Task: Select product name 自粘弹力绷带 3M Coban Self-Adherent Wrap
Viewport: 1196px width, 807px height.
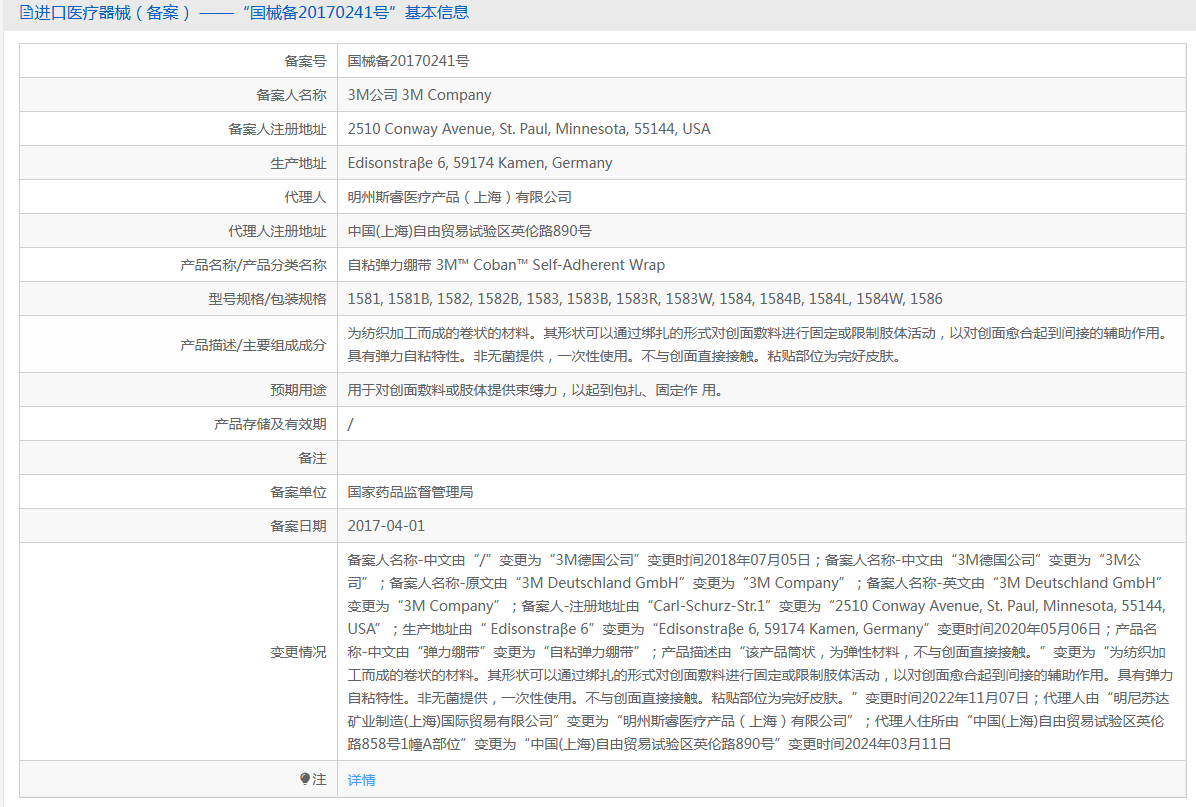Action: coord(506,265)
